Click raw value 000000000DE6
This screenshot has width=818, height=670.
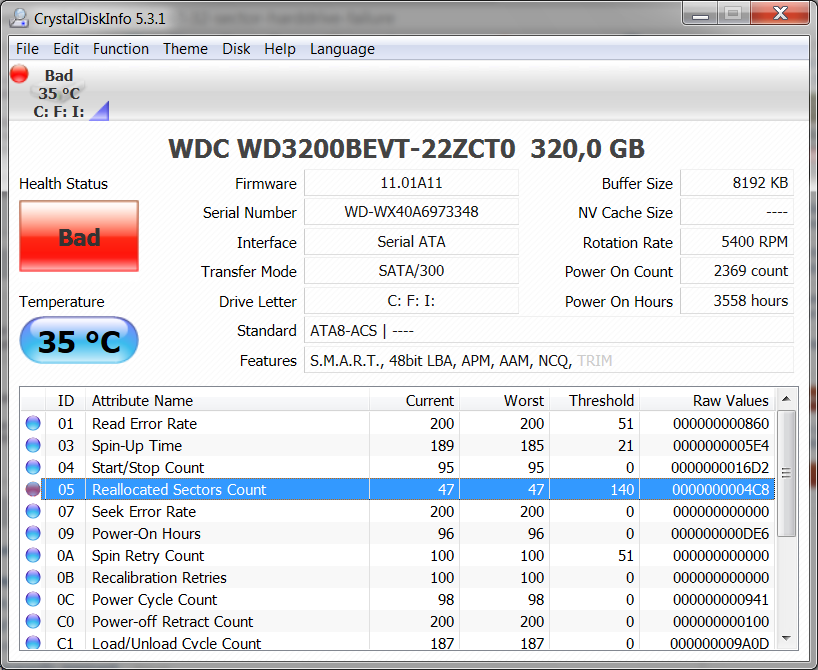click(x=720, y=533)
